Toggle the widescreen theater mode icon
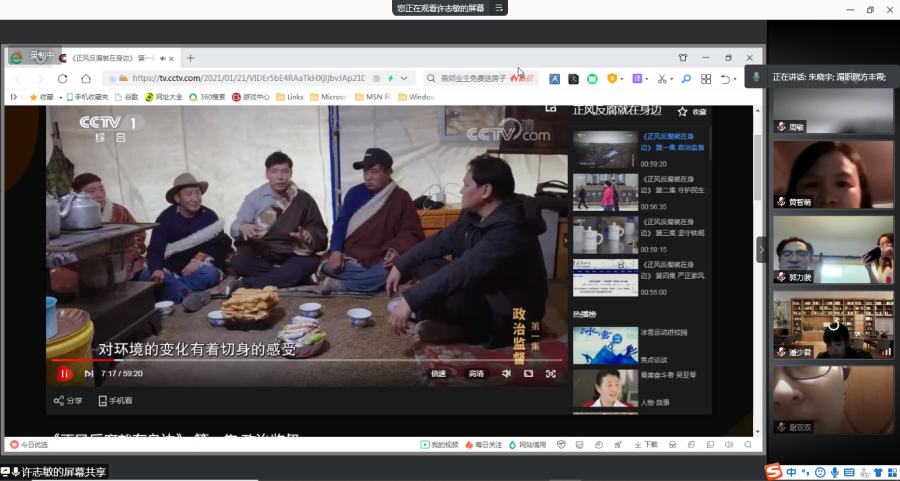 pyautogui.click(x=528, y=374)
